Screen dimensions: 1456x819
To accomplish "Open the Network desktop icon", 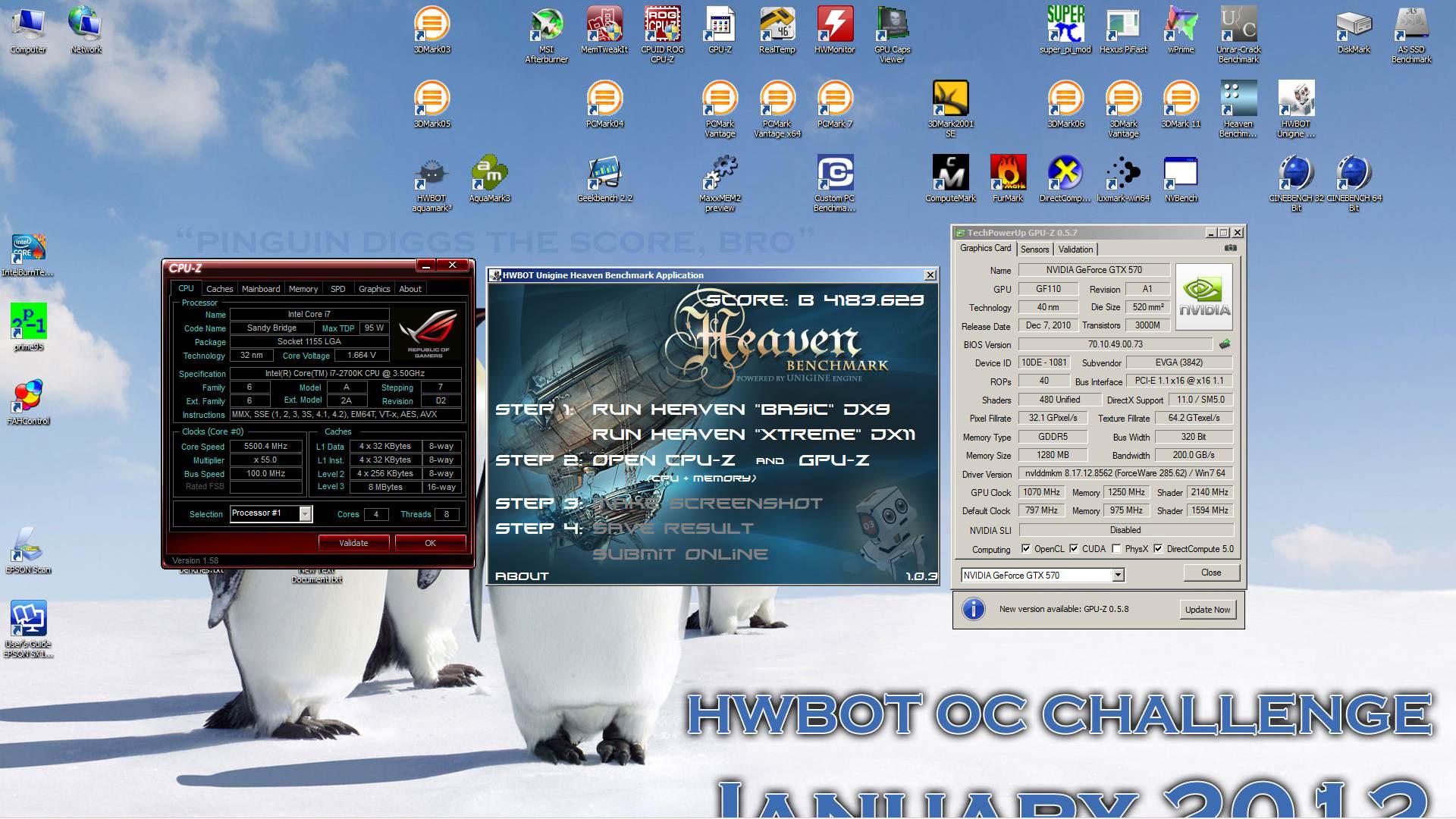I will coord(86,29).
